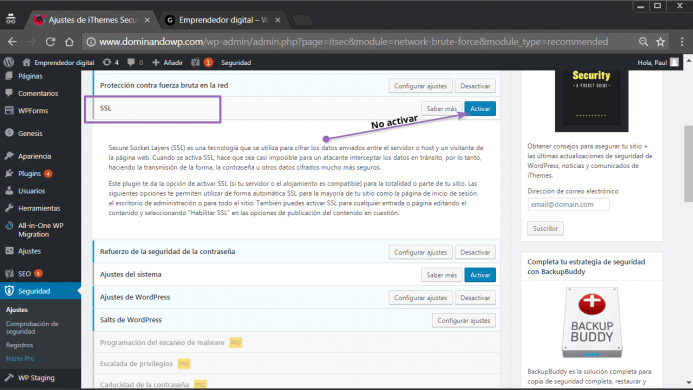The height and width of the screenshot is (390, 693).
Task: Open updates icon showing 4
Action: (x=110, y=62)
